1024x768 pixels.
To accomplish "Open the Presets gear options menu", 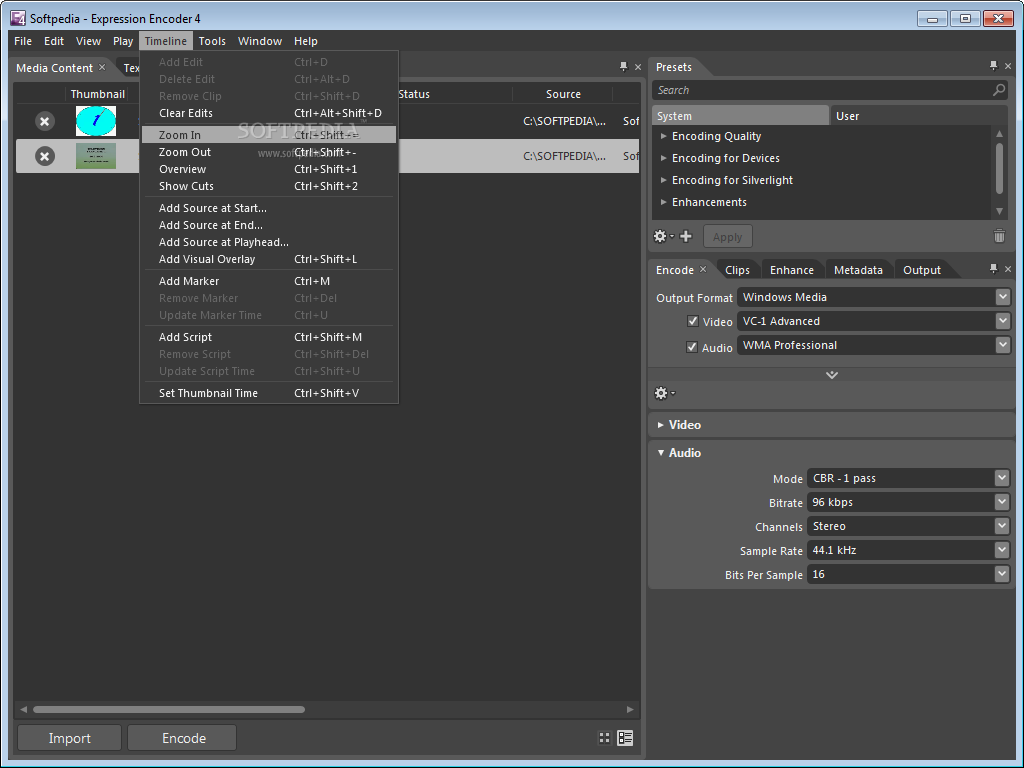I will click(x=663, y=236).
